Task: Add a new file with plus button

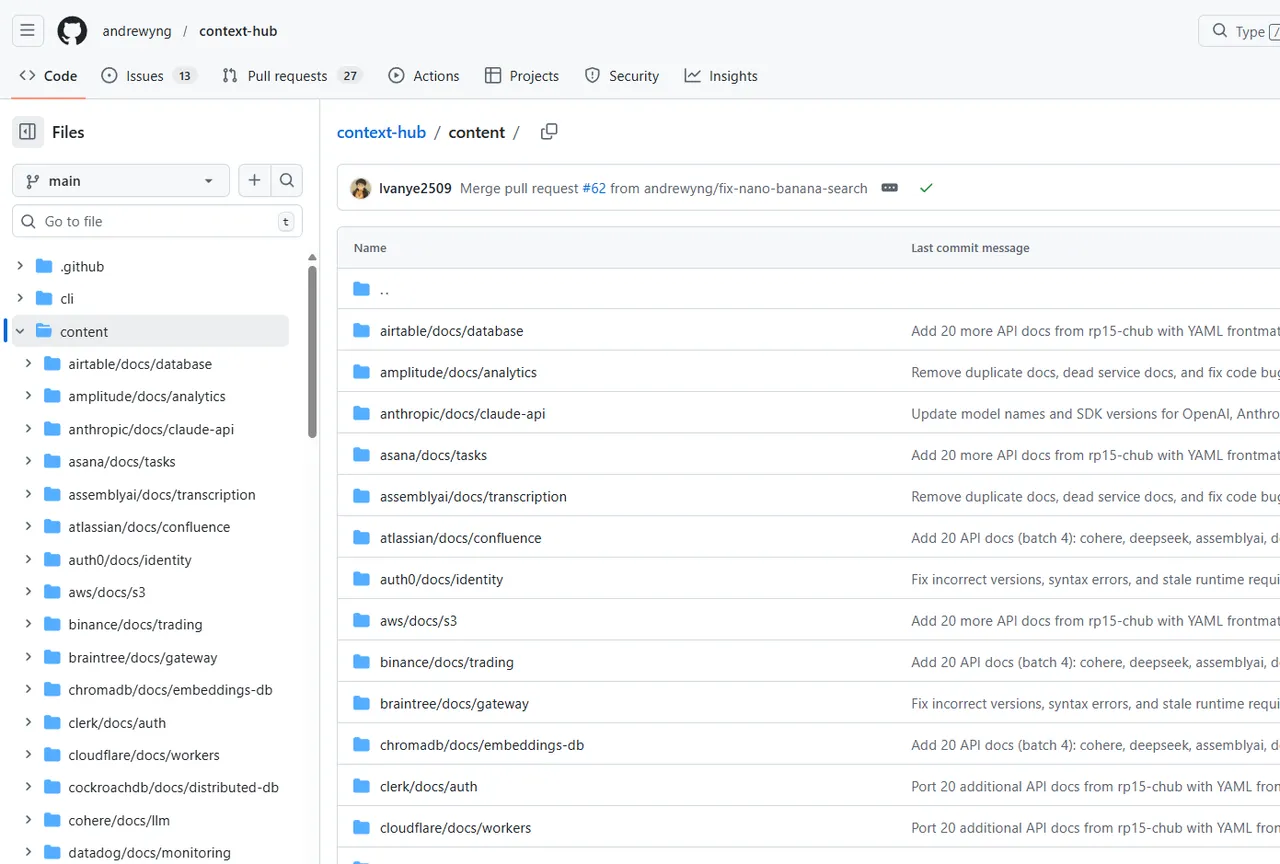Action: 254,181
